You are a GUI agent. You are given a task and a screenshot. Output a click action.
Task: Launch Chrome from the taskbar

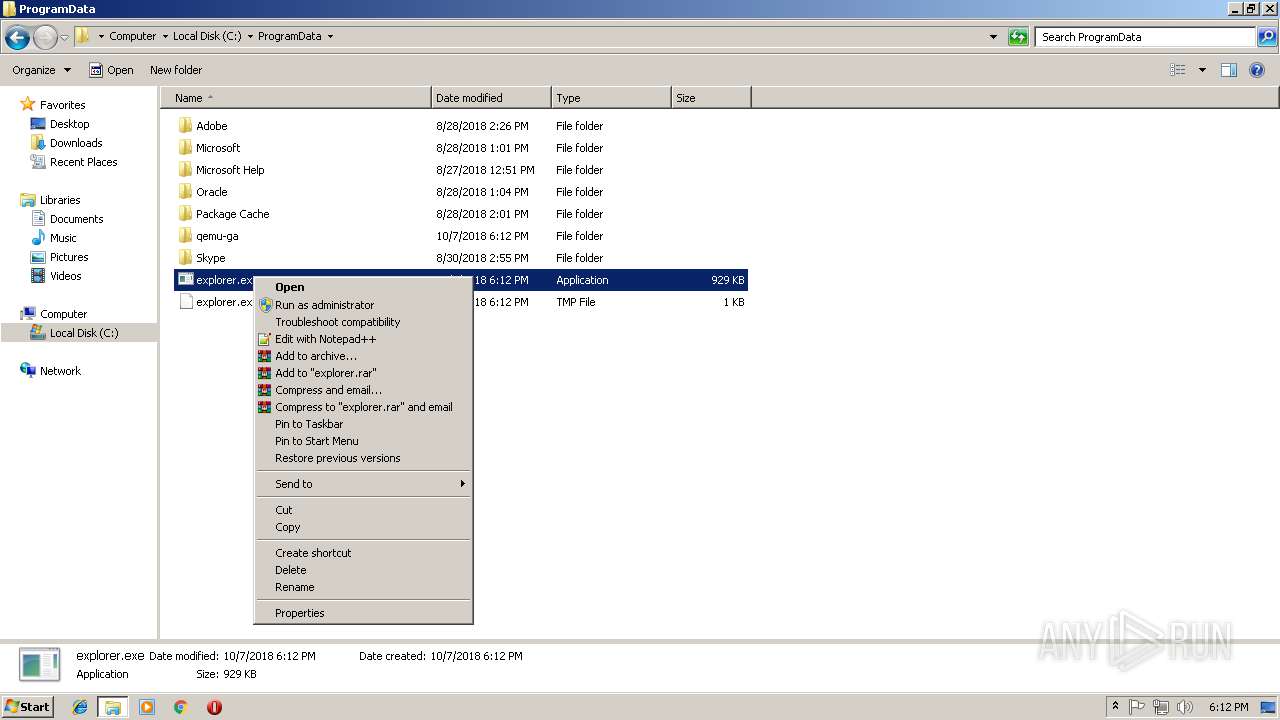(x=181, y=707)
